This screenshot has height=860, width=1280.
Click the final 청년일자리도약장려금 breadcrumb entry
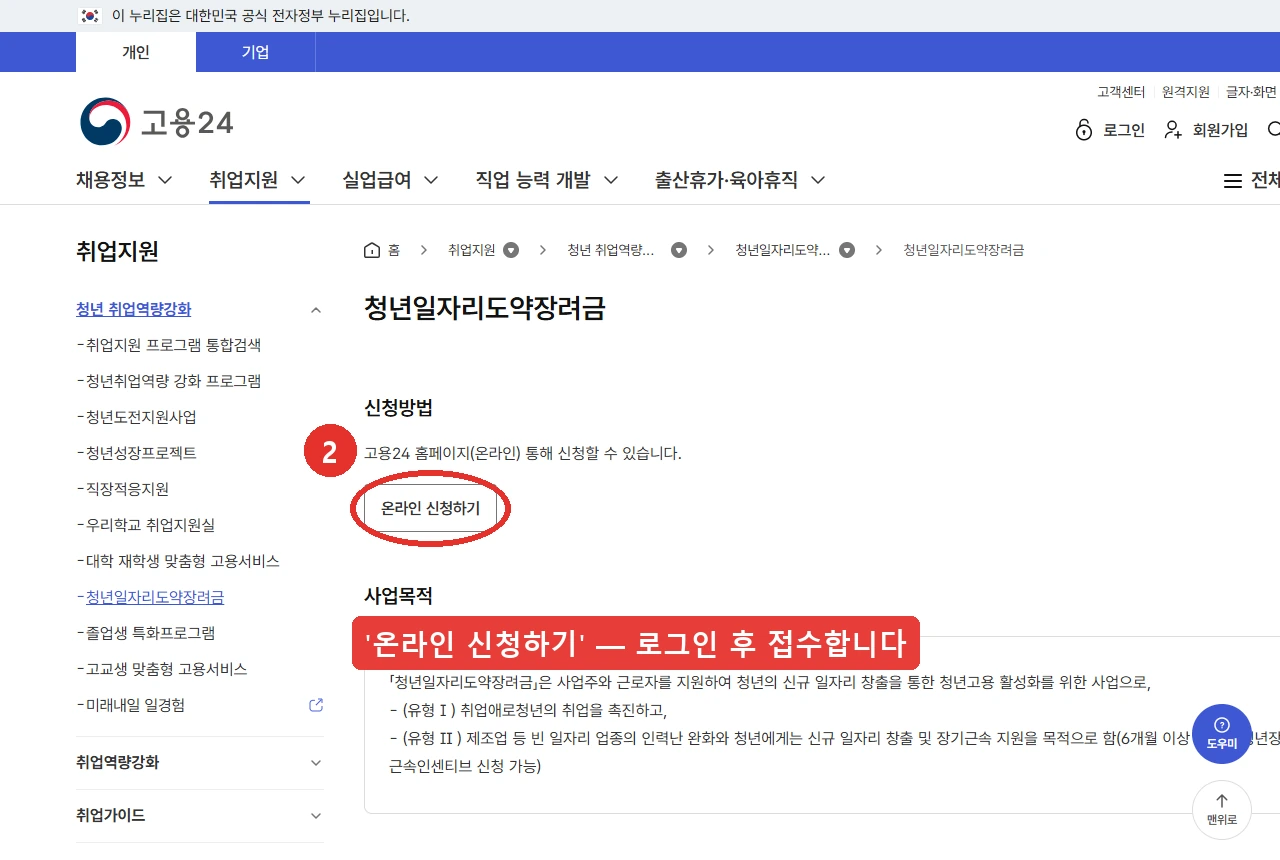point(963,250)
